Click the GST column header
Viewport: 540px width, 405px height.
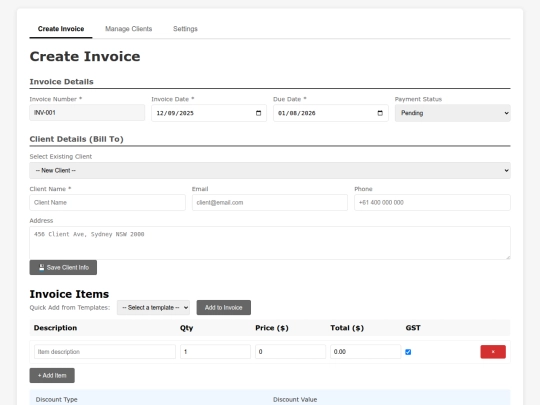pyautogui.click(x=413, y=328)
